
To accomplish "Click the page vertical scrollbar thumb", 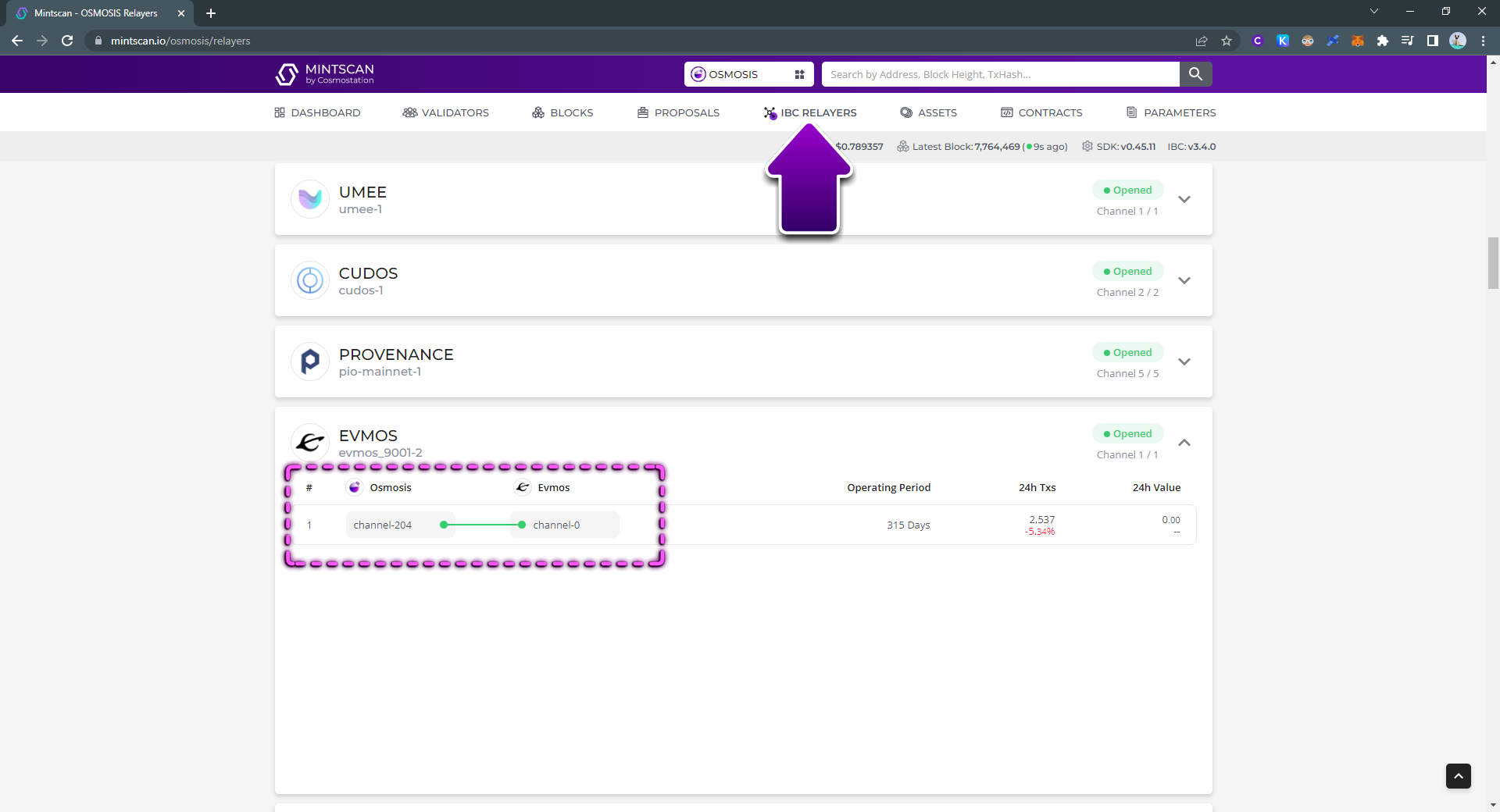I will click(1493, 263).
